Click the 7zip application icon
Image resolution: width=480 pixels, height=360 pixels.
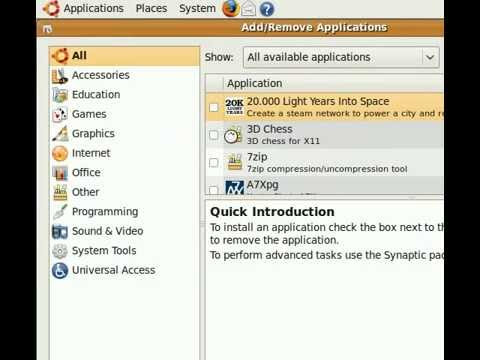coord(235,162)
